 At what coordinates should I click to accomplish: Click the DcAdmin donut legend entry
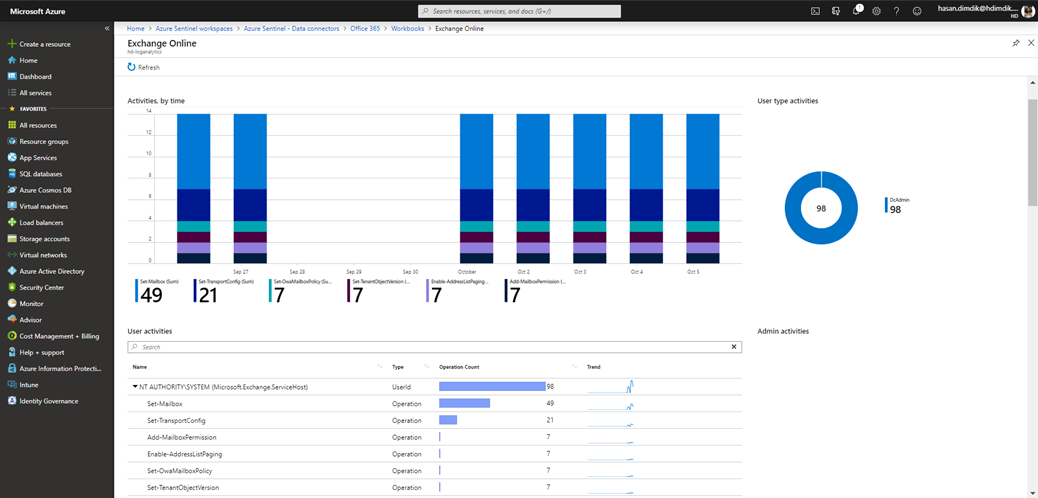click(898, 205)
